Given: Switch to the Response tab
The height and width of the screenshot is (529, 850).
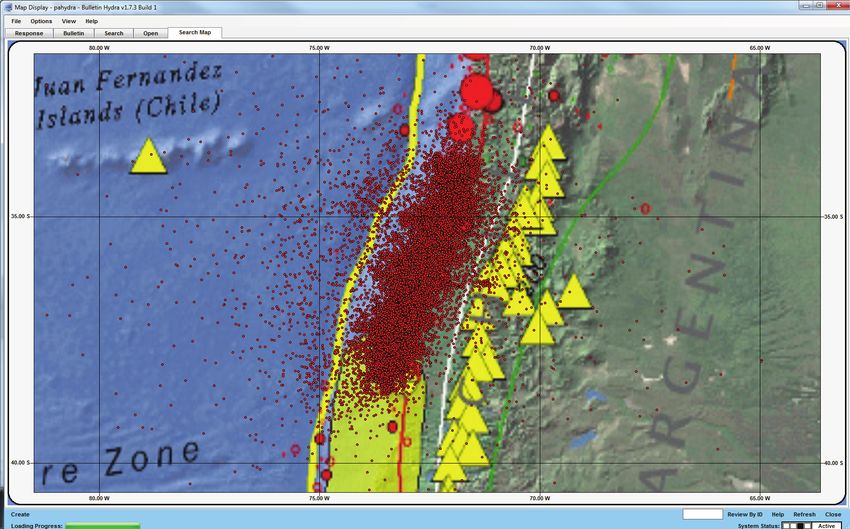Looking at the screenshot, I should [29, 33].
